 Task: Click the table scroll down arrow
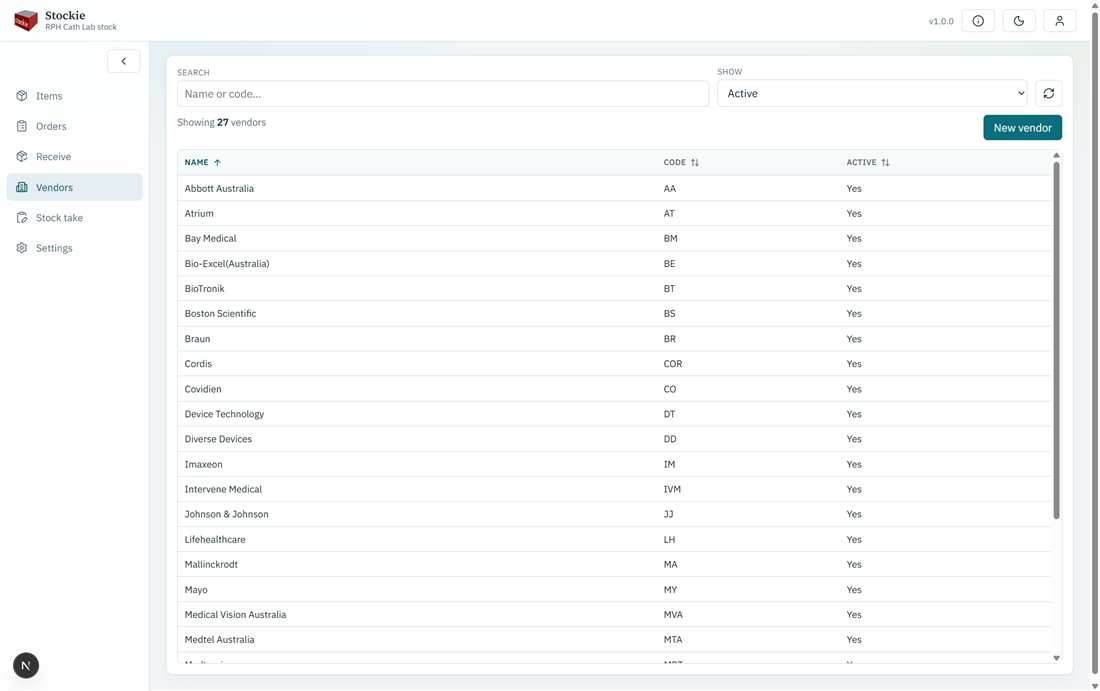coord(1056,658)
